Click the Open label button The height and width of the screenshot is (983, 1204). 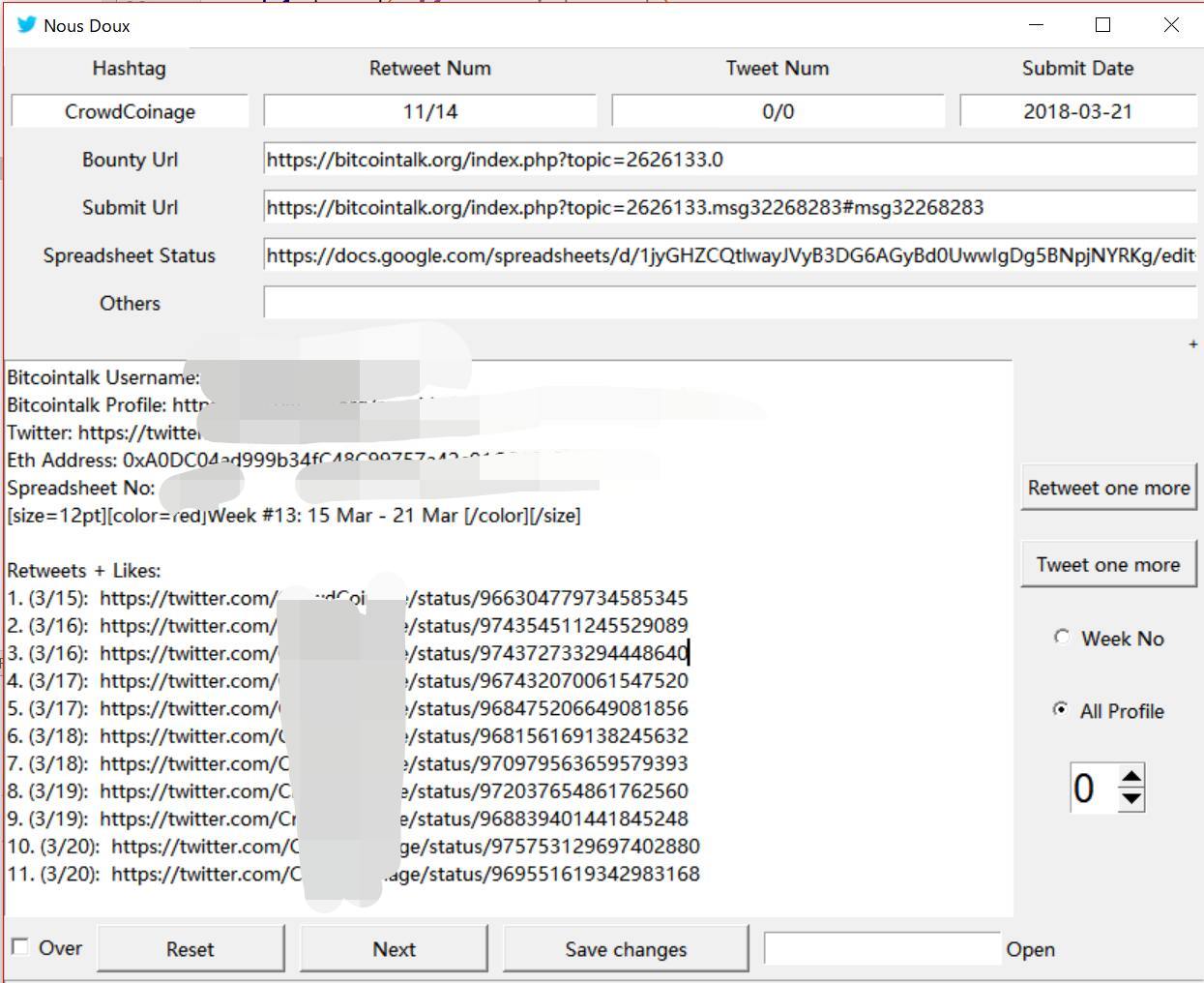tap(1030, 949)
